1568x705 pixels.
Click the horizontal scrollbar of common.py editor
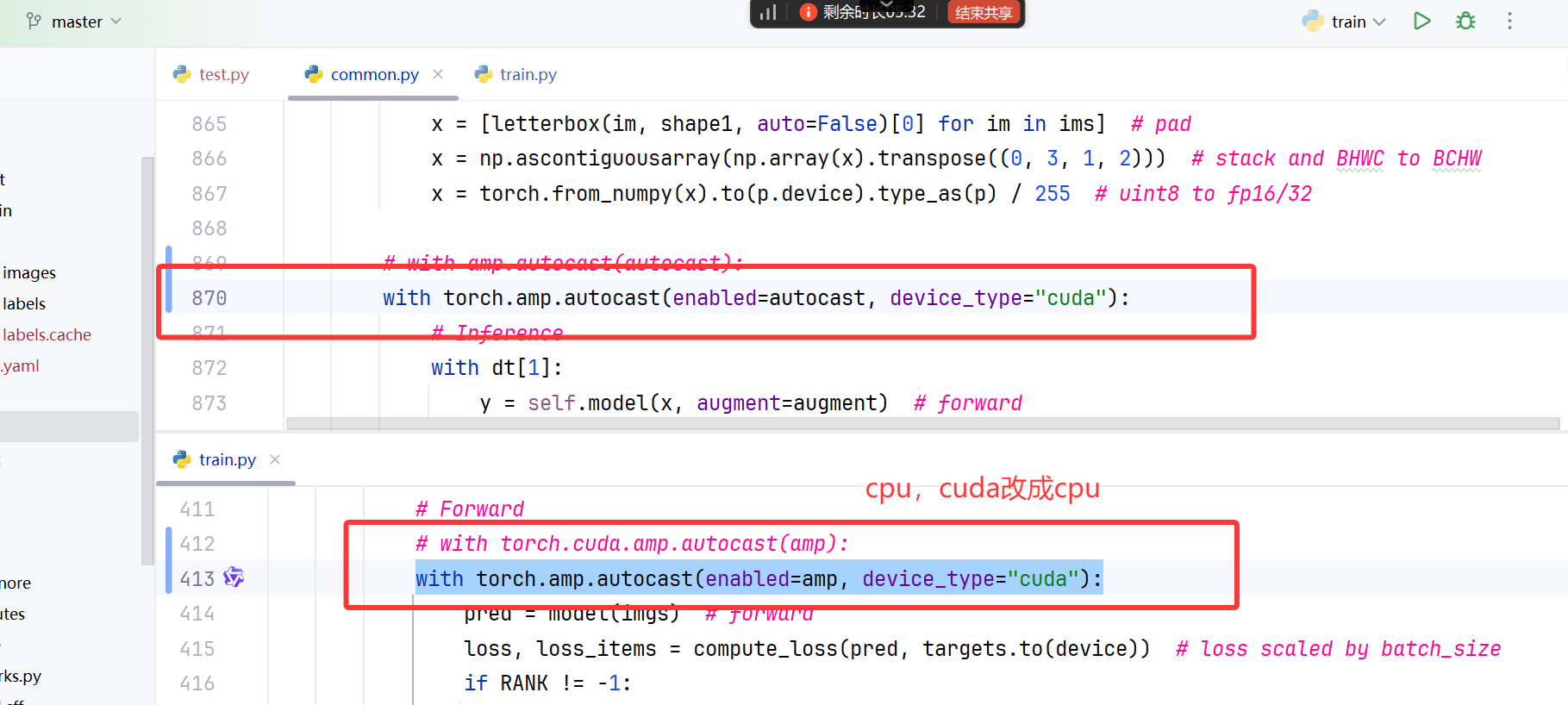click(x=922, y=423)
